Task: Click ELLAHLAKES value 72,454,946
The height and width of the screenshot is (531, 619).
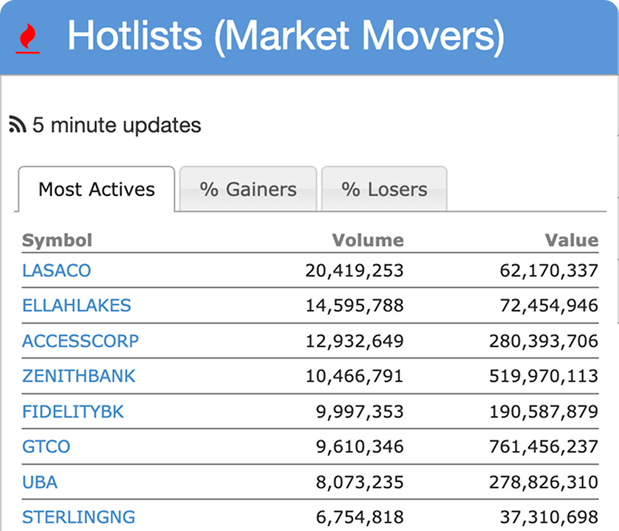Action: [x=549, y=306]
